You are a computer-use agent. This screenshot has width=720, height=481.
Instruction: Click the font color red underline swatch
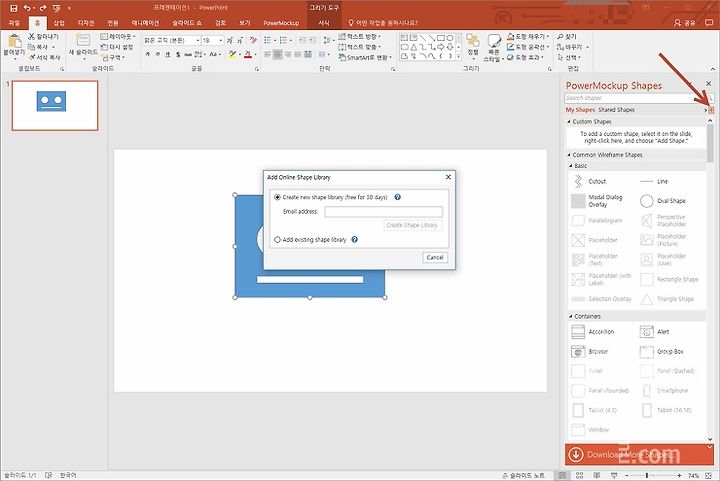248,55
